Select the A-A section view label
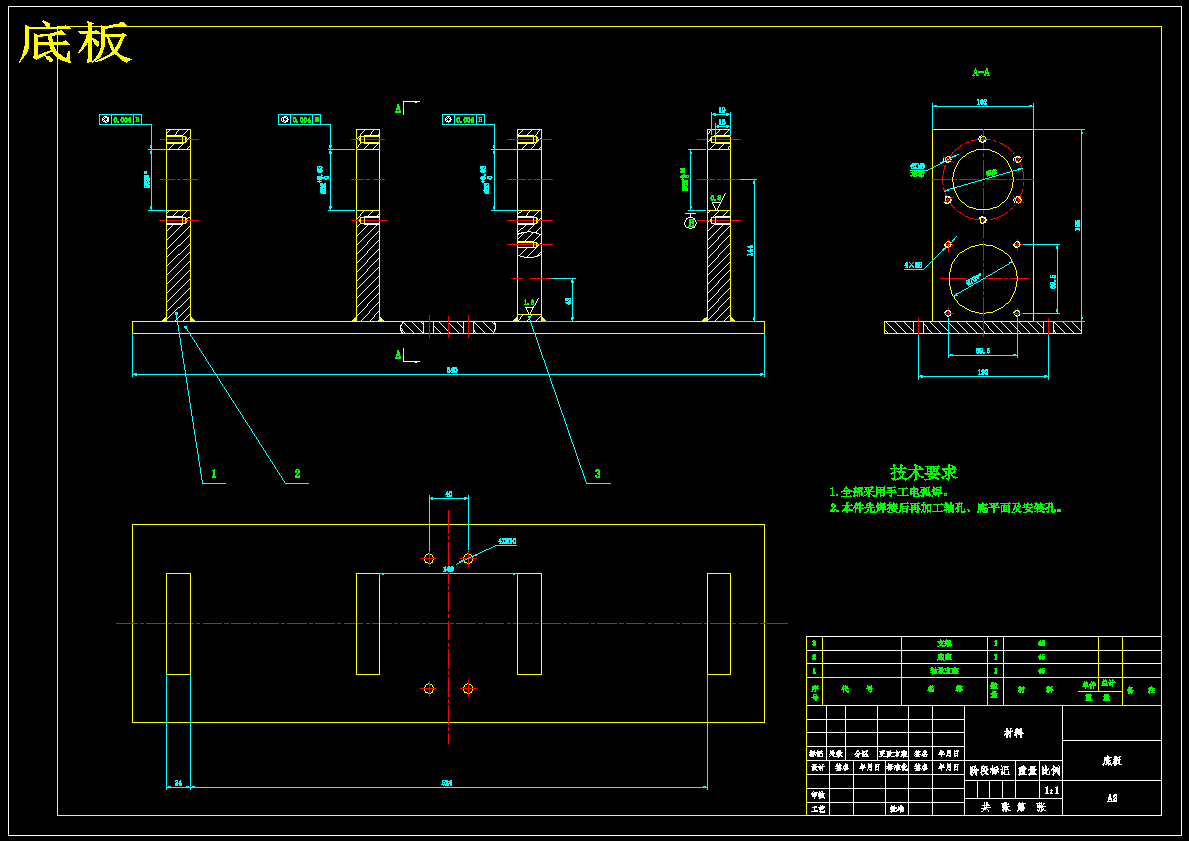Screen dimensions: 1189x841 [981, 73]
